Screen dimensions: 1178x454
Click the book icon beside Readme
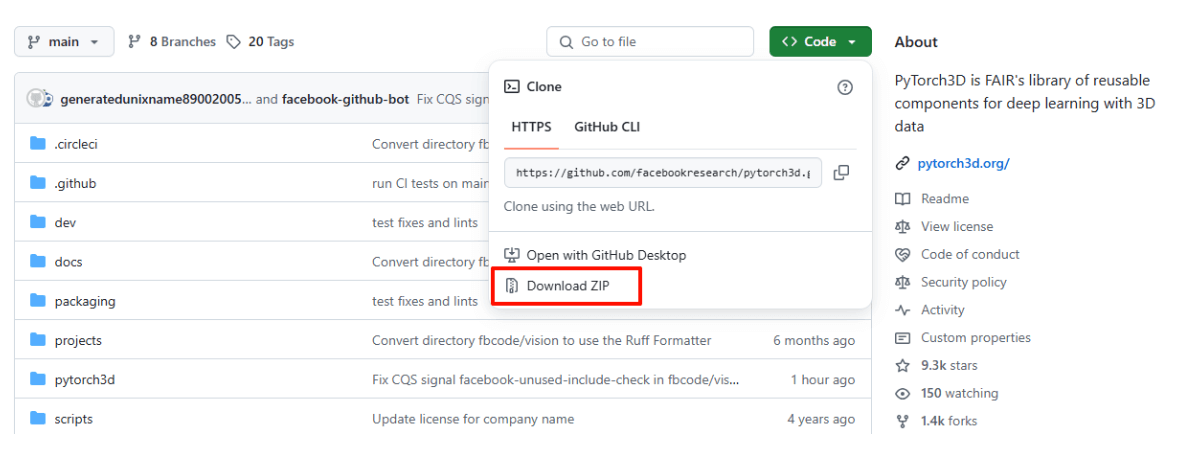pos(902,198)
